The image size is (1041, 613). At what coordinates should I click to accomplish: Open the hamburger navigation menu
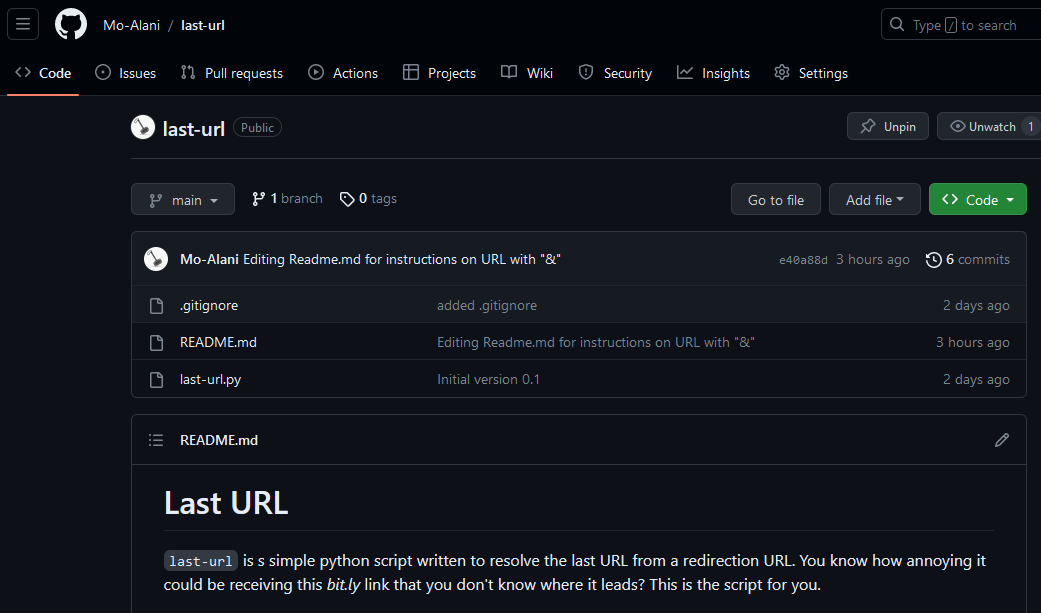[x=23, y=25]
